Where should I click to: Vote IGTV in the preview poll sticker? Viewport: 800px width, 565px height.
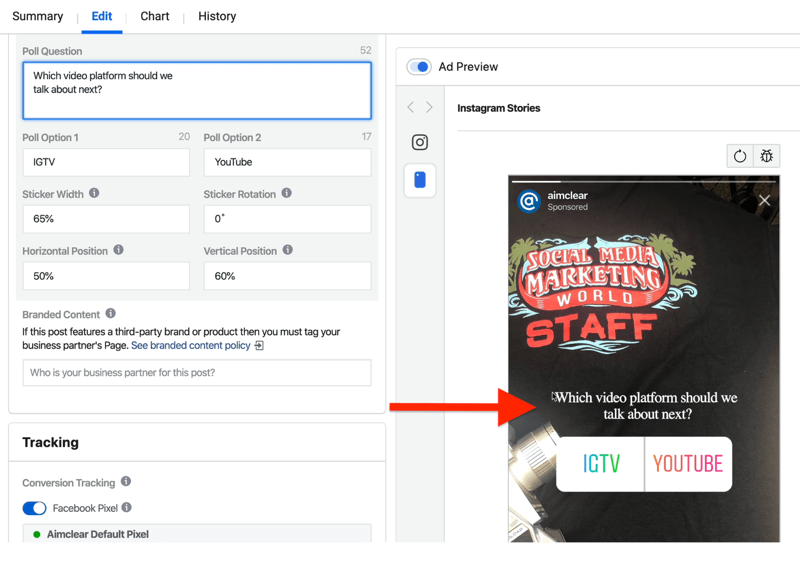click(601, 464)
